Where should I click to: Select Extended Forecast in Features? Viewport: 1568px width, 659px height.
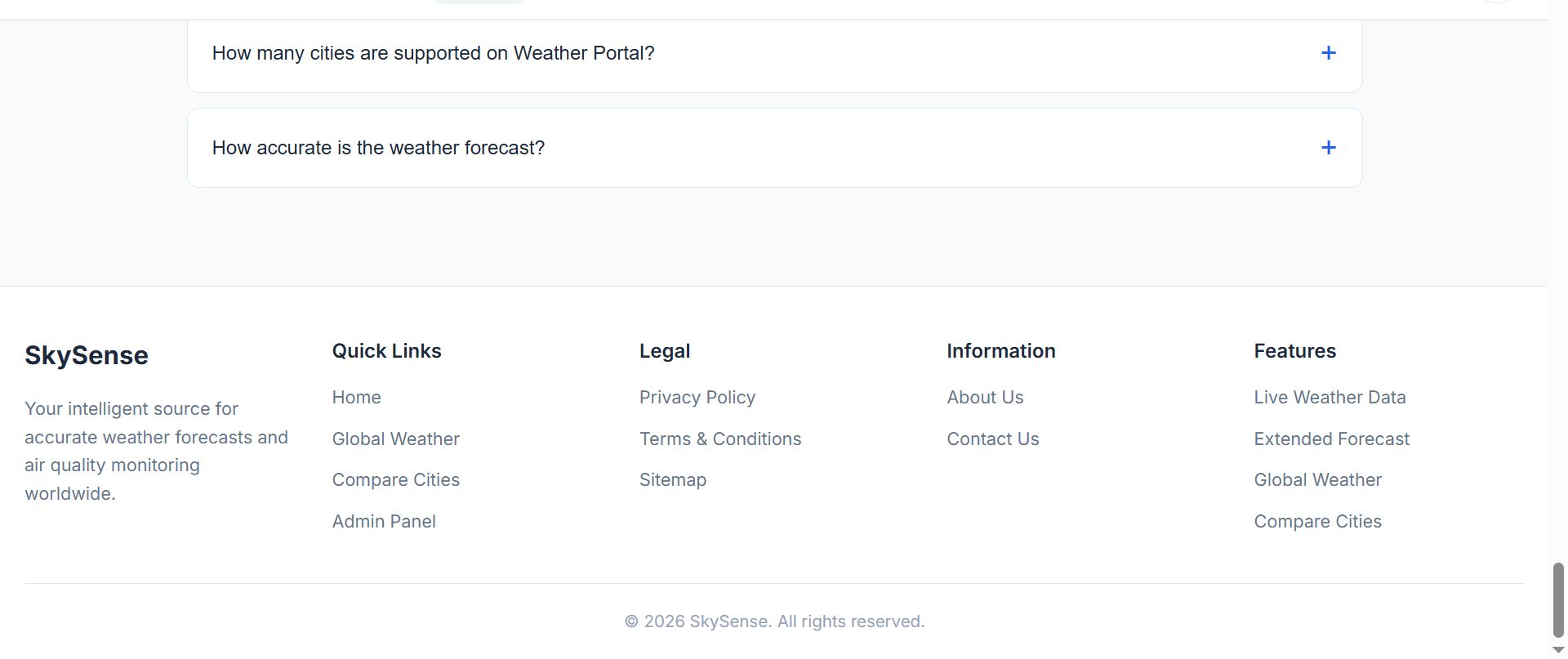point(1331,439)
